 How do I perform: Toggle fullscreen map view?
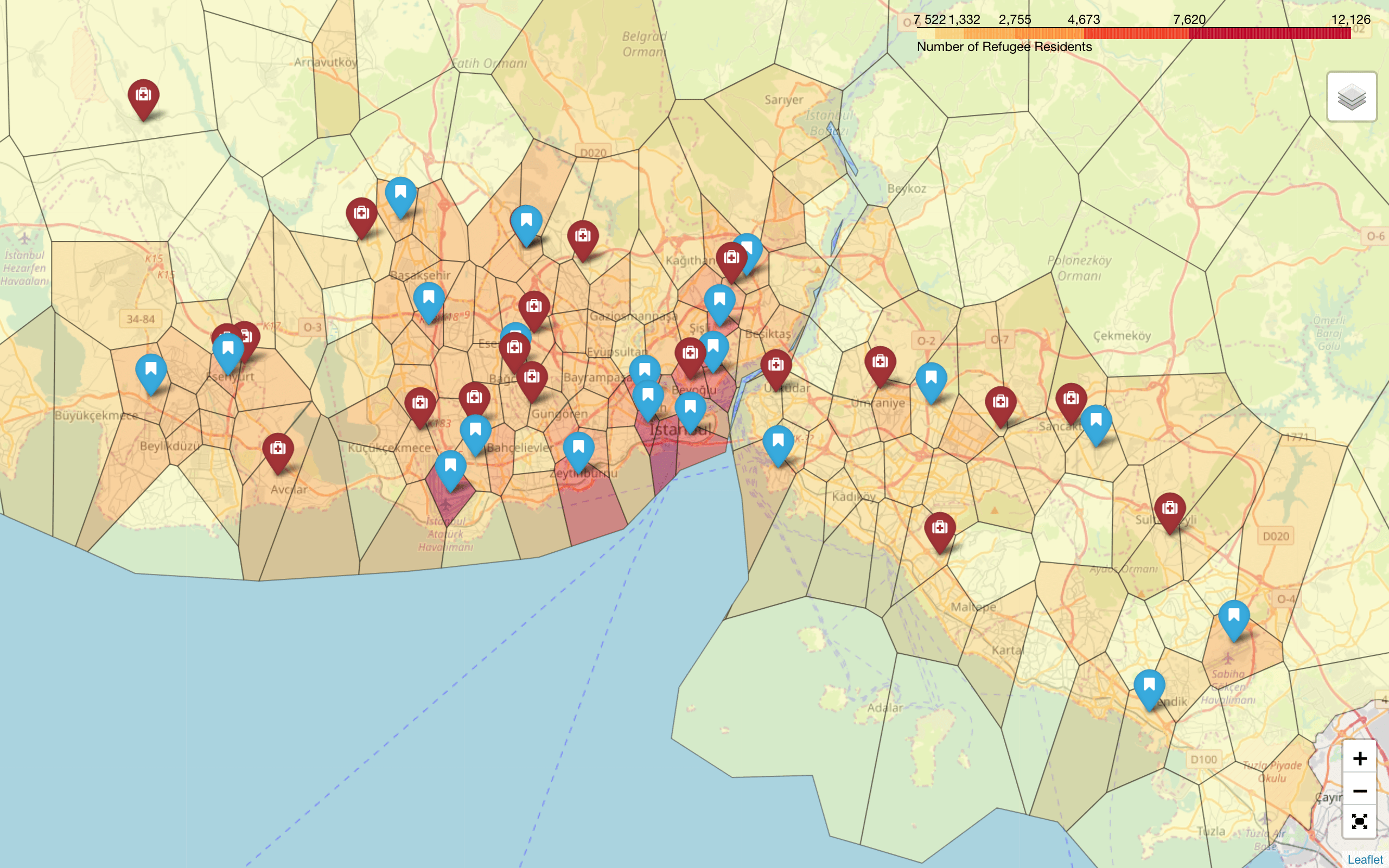[1359, 821]
